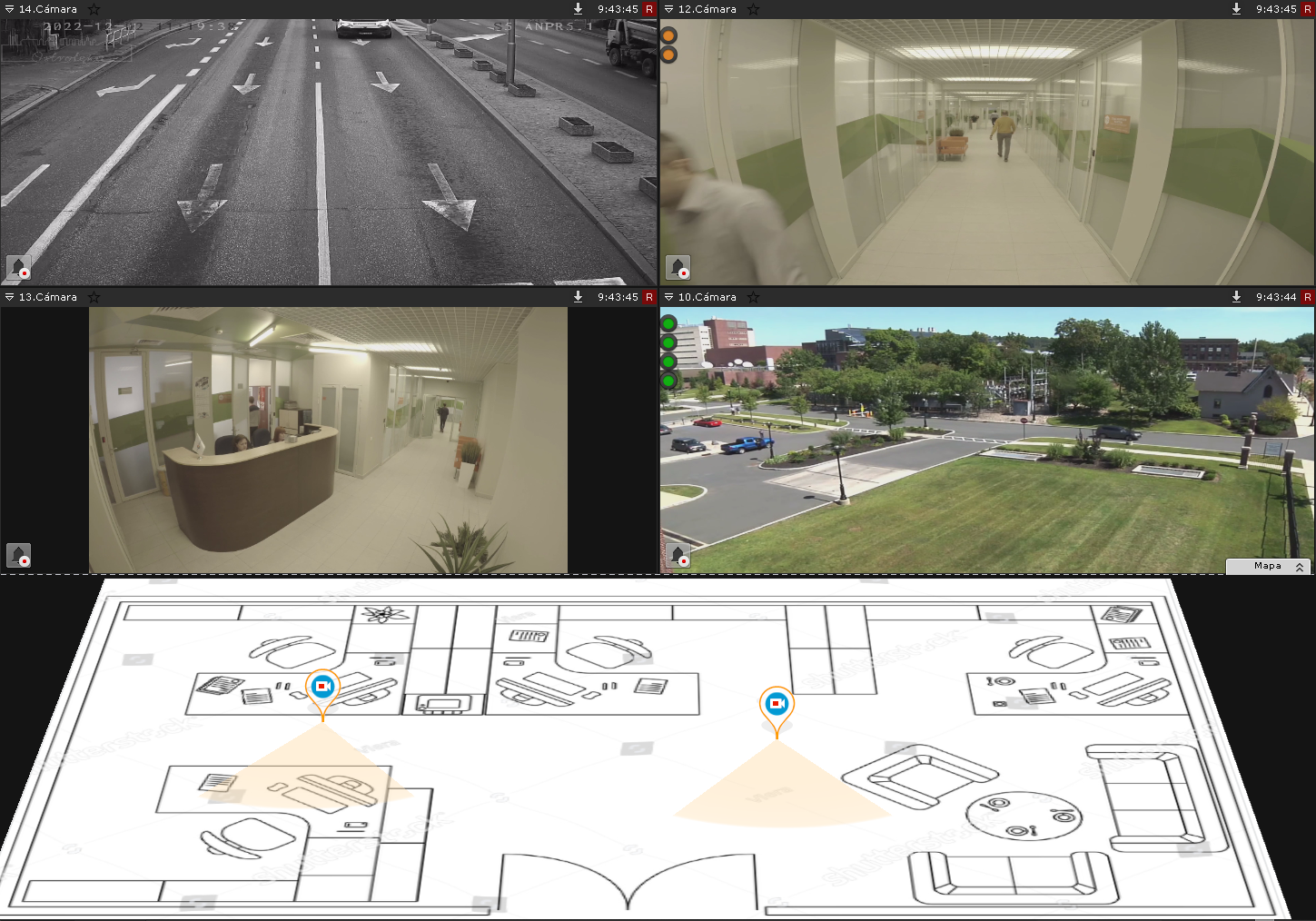
Task: Click the export download icon for 13.Cámara
Action: [578, 297]
